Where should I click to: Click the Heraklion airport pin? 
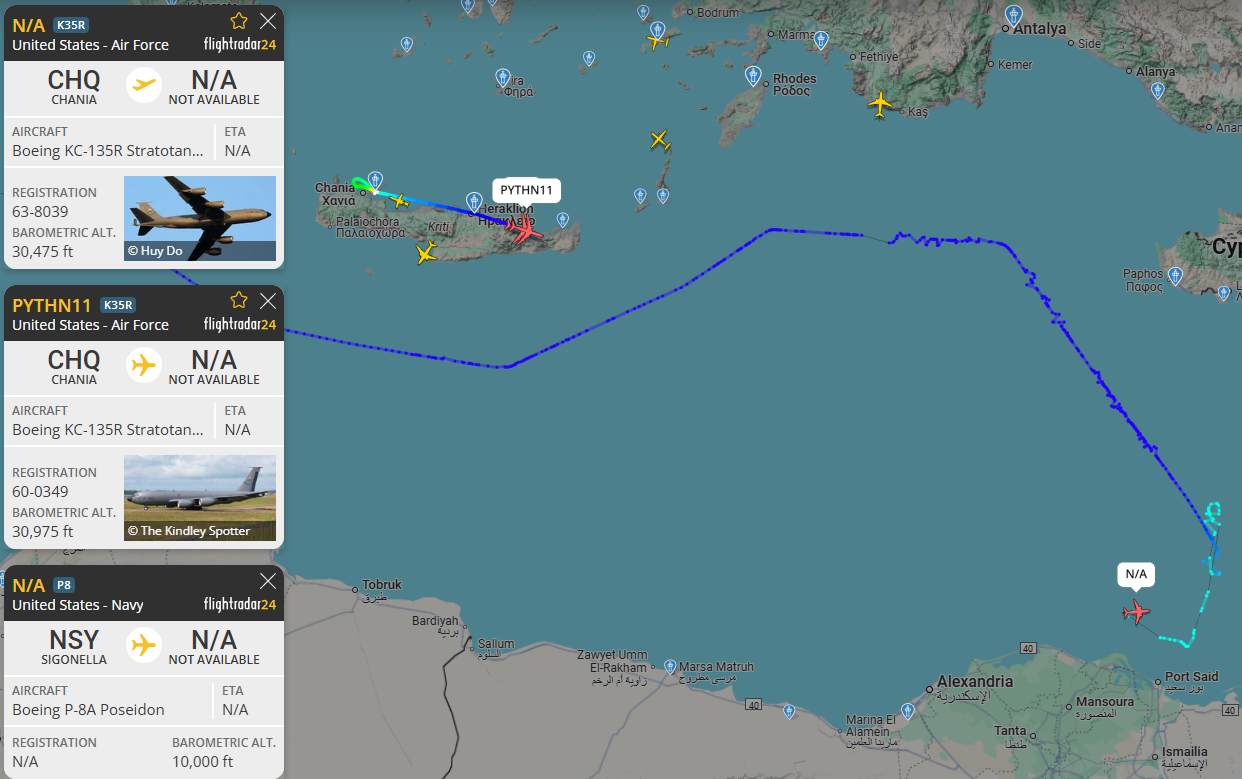[x=475, y=202]
